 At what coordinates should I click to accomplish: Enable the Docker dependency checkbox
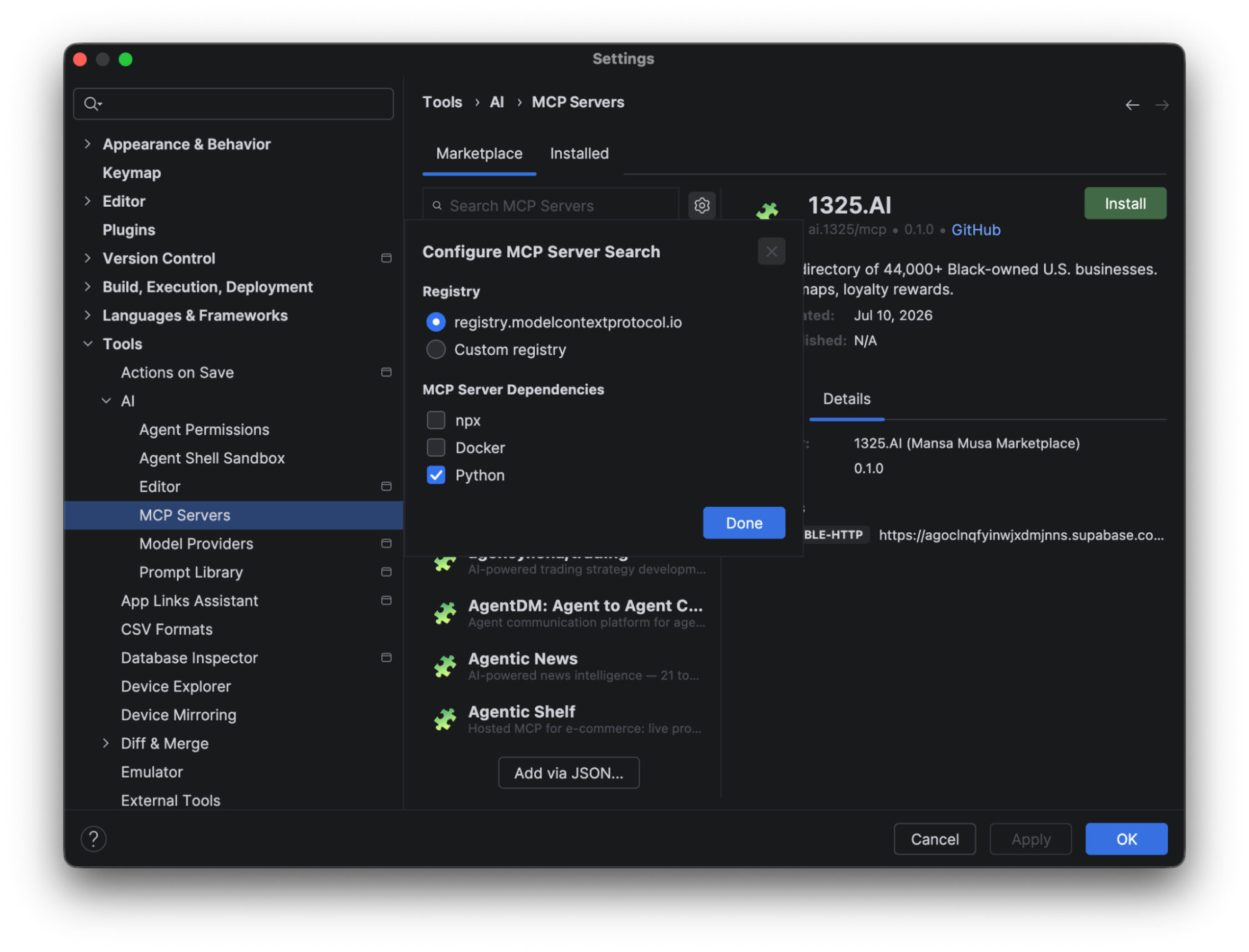coord(435,448)
